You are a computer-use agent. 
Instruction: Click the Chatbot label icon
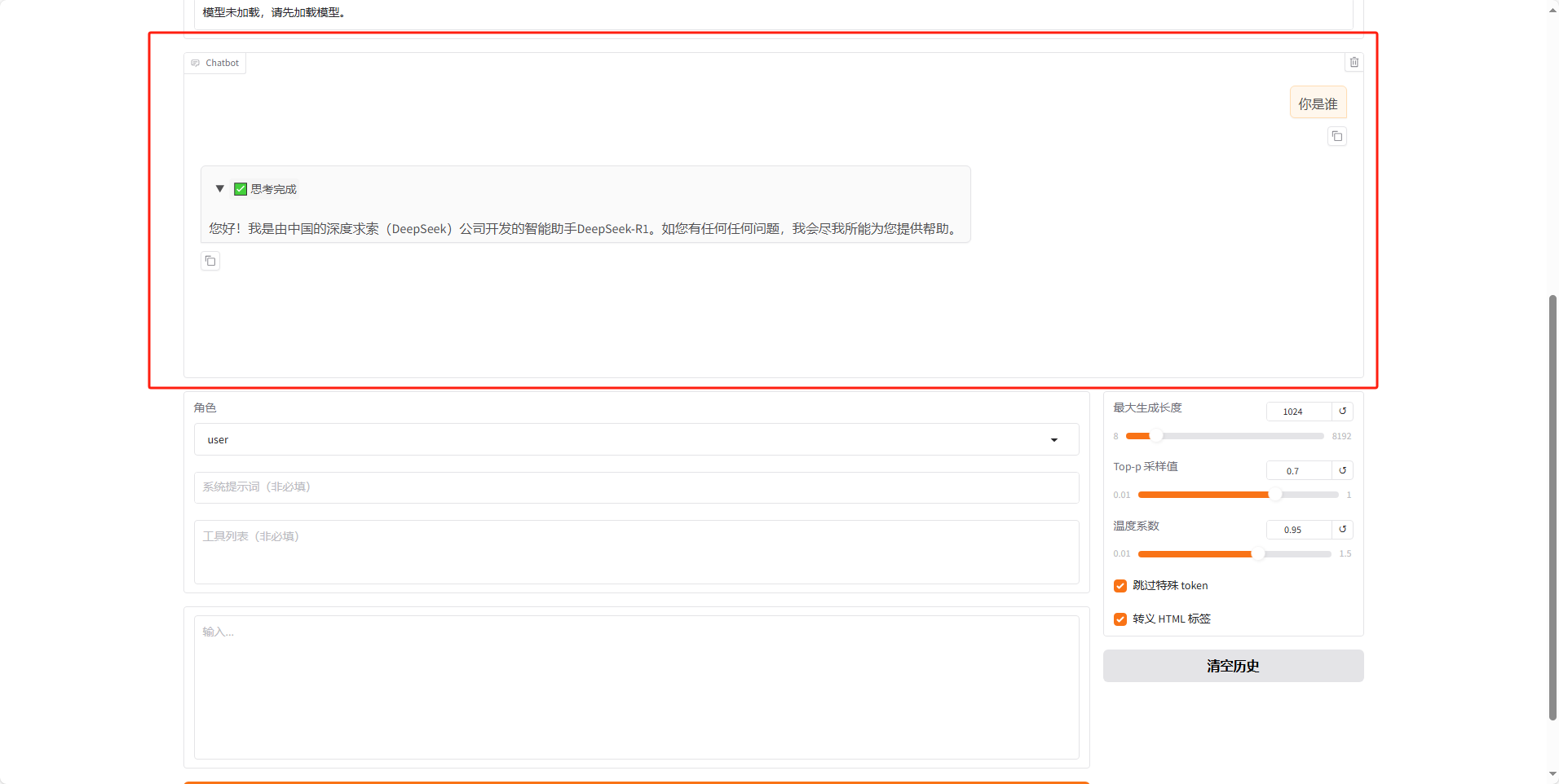pos(196,63)
